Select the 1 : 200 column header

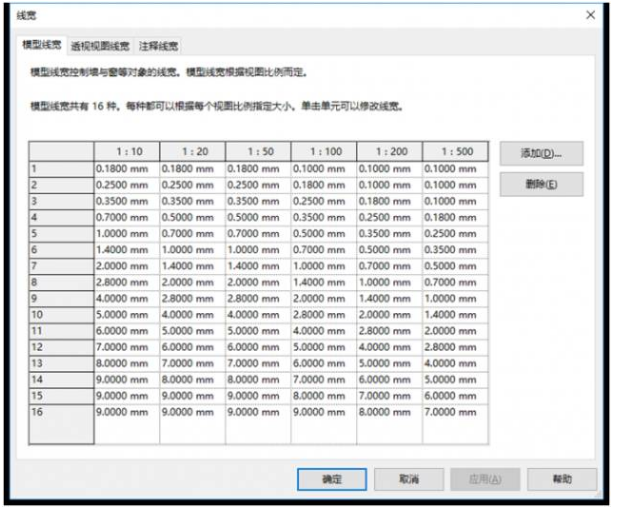pyautogui.click(x=390, y=151)
